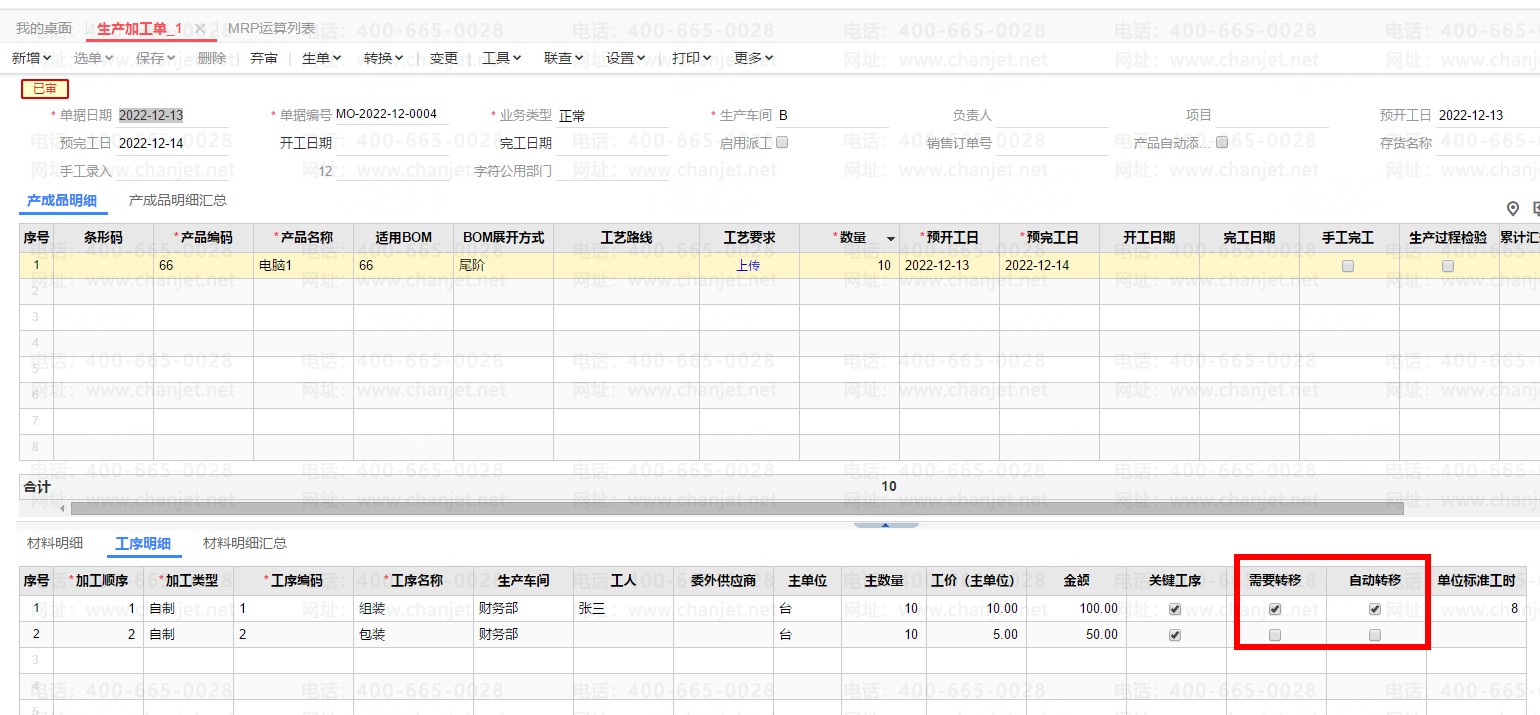1540x715 pixels.
Task: Click the 单据日期 field showing 2022-12-13
Action: (174, 115)
